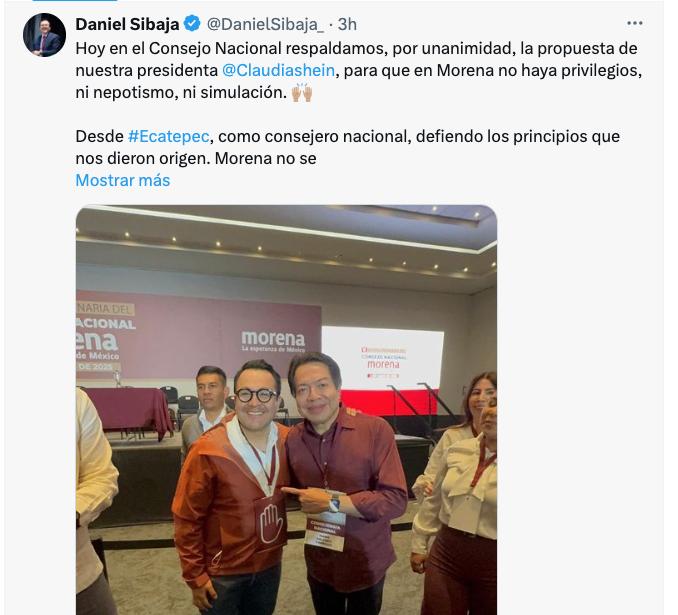678x615 pixels.
Task: Select the blue active tab indicator at top
Action: point(74,1)
